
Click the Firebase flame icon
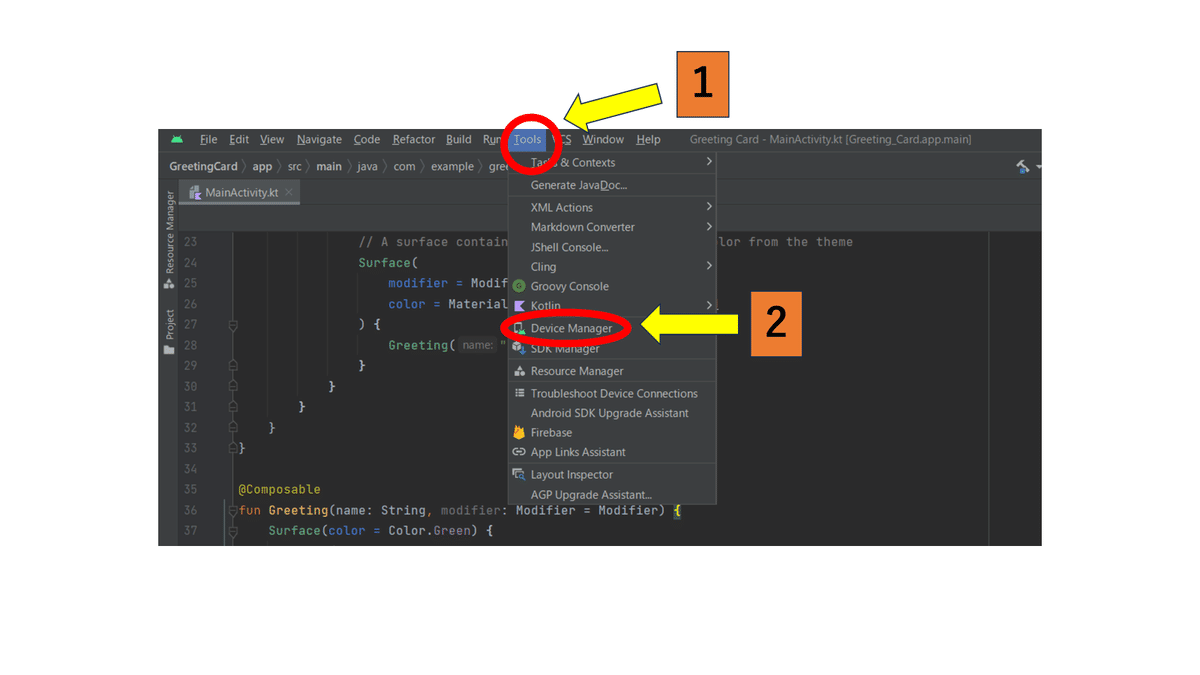[x=519, y=432]
